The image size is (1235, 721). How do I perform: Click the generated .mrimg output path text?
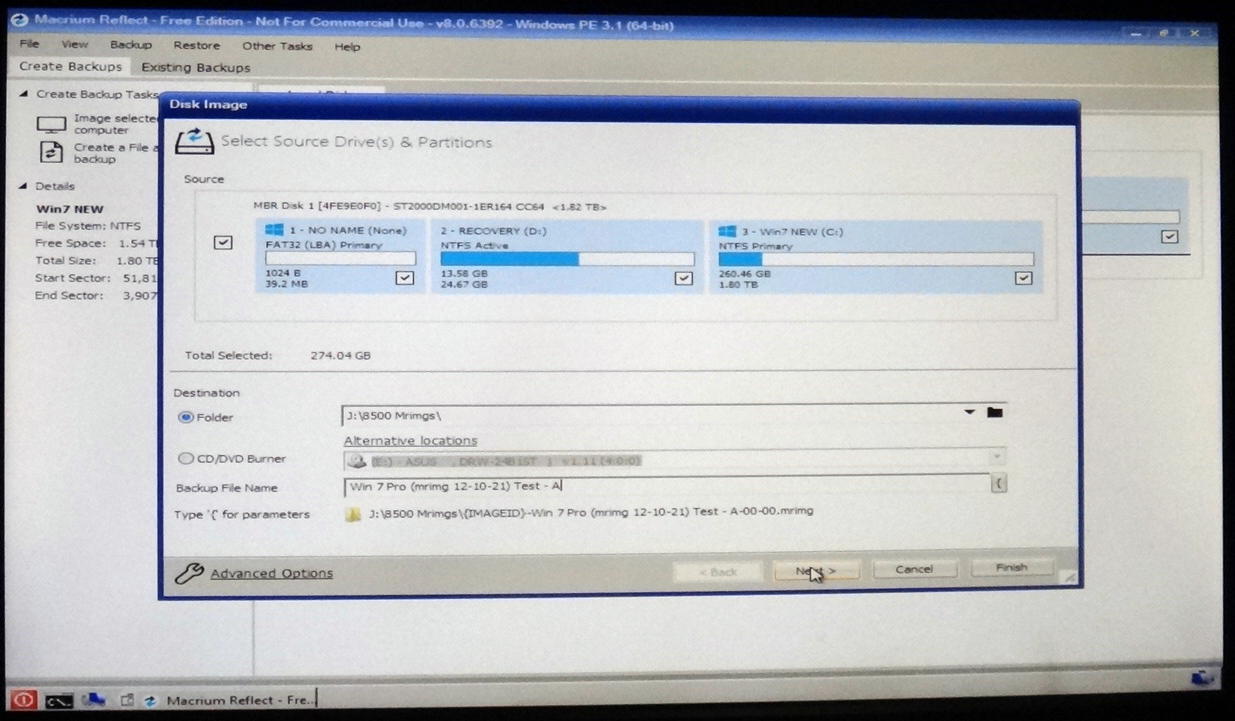click(590, 511)
